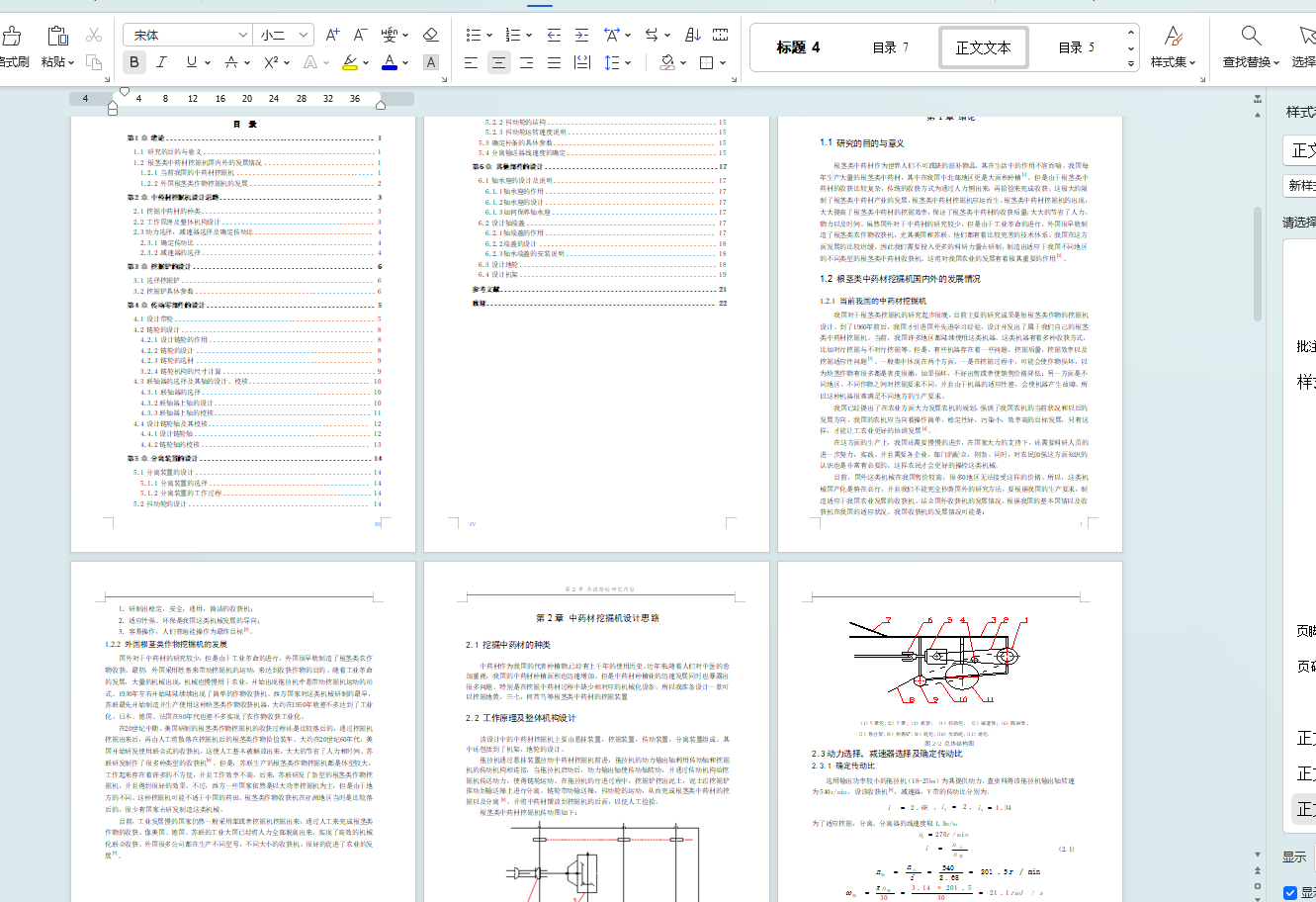
Task: Click the sort (A↓) icon
Action: (x=692, y=35)
